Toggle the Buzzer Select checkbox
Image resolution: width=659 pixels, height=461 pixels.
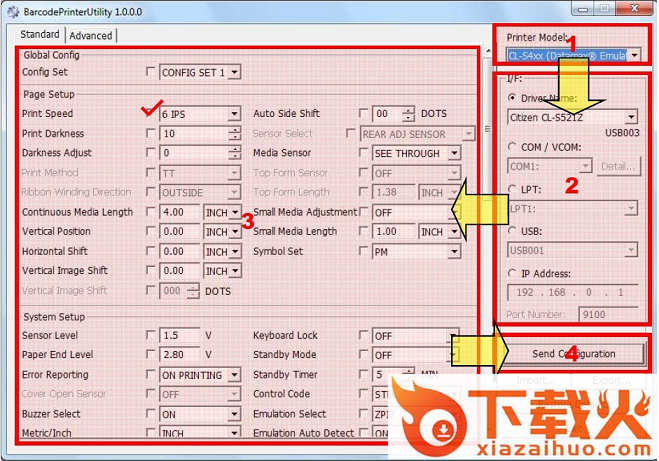tap(150, 414)
